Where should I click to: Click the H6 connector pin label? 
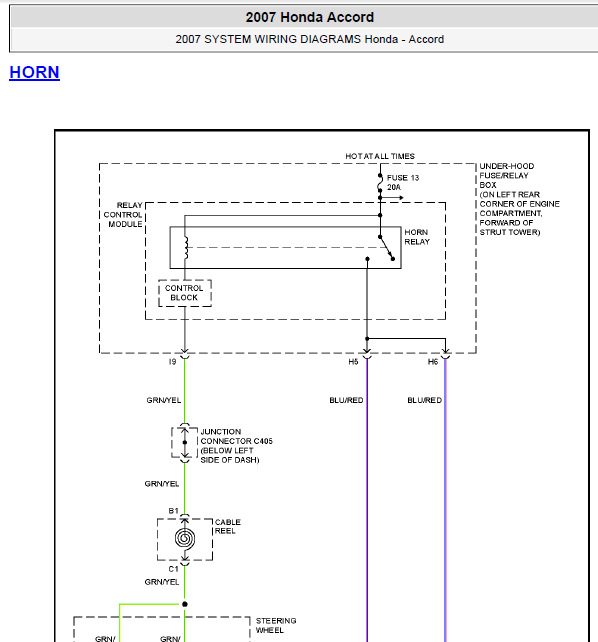[433, 362]
